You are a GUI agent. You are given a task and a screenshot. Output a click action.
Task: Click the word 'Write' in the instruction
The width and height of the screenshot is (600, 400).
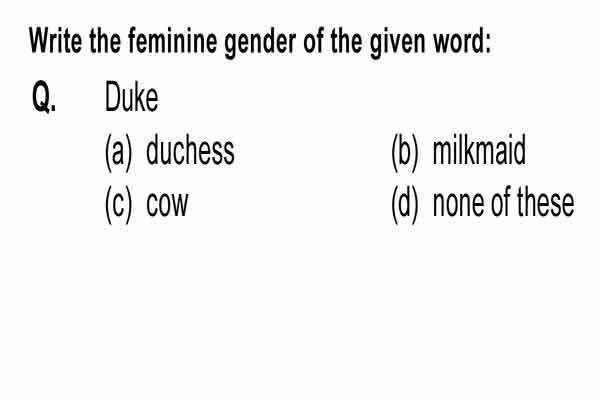coord(55,40)
